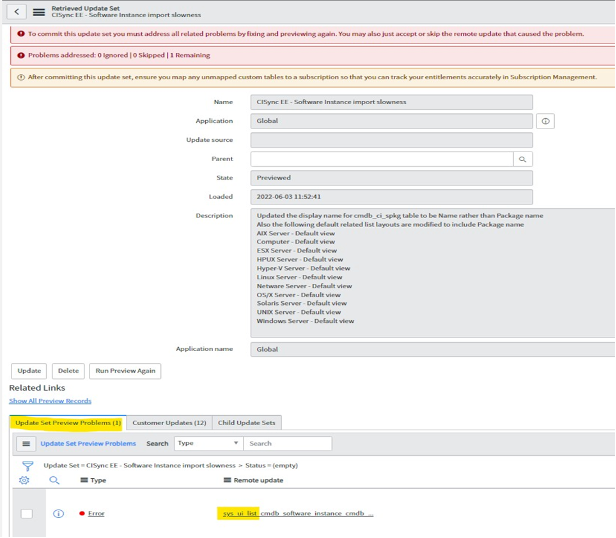Click the Loaded date field

click(392, 197)
